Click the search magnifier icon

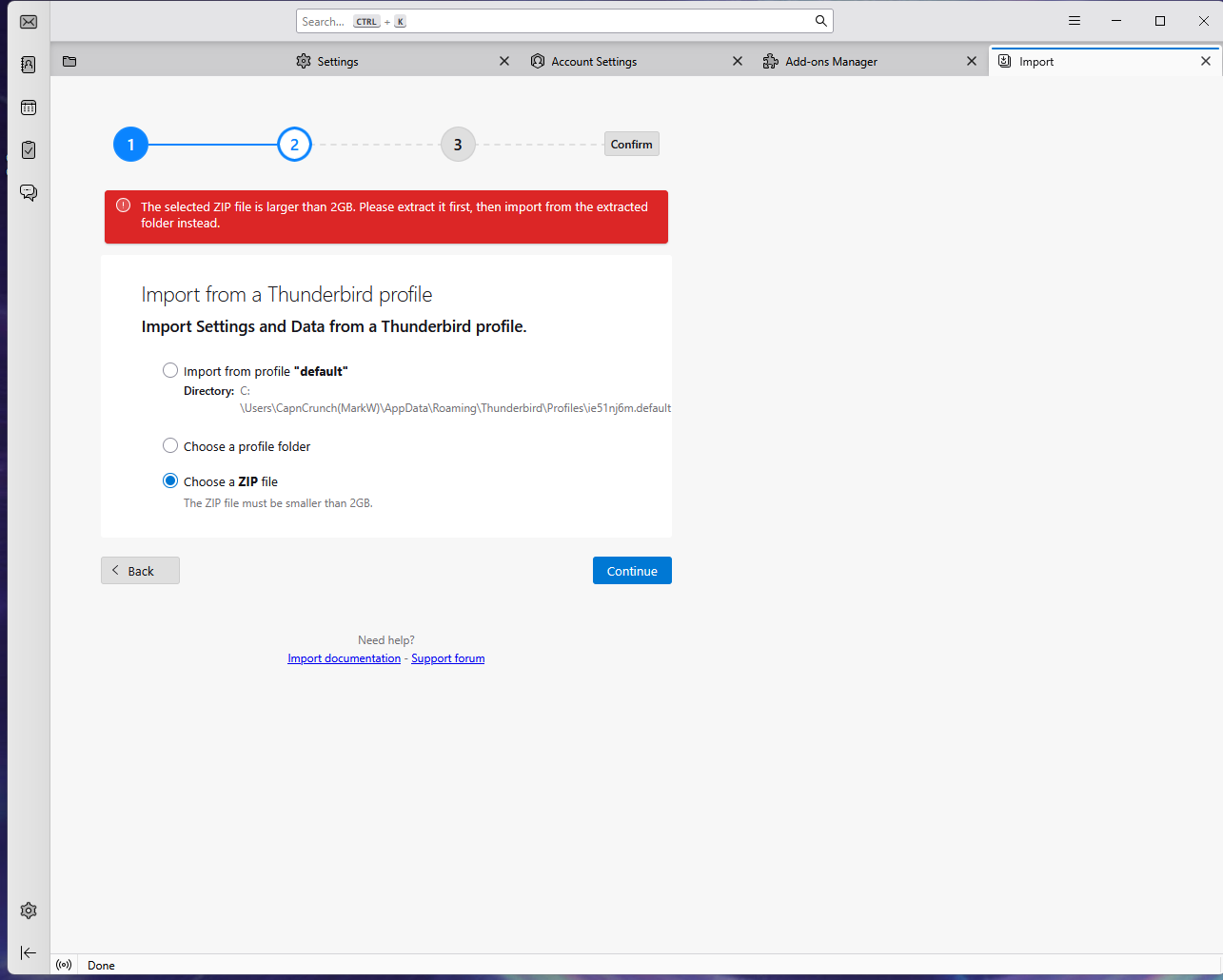[x=820, y=21]
